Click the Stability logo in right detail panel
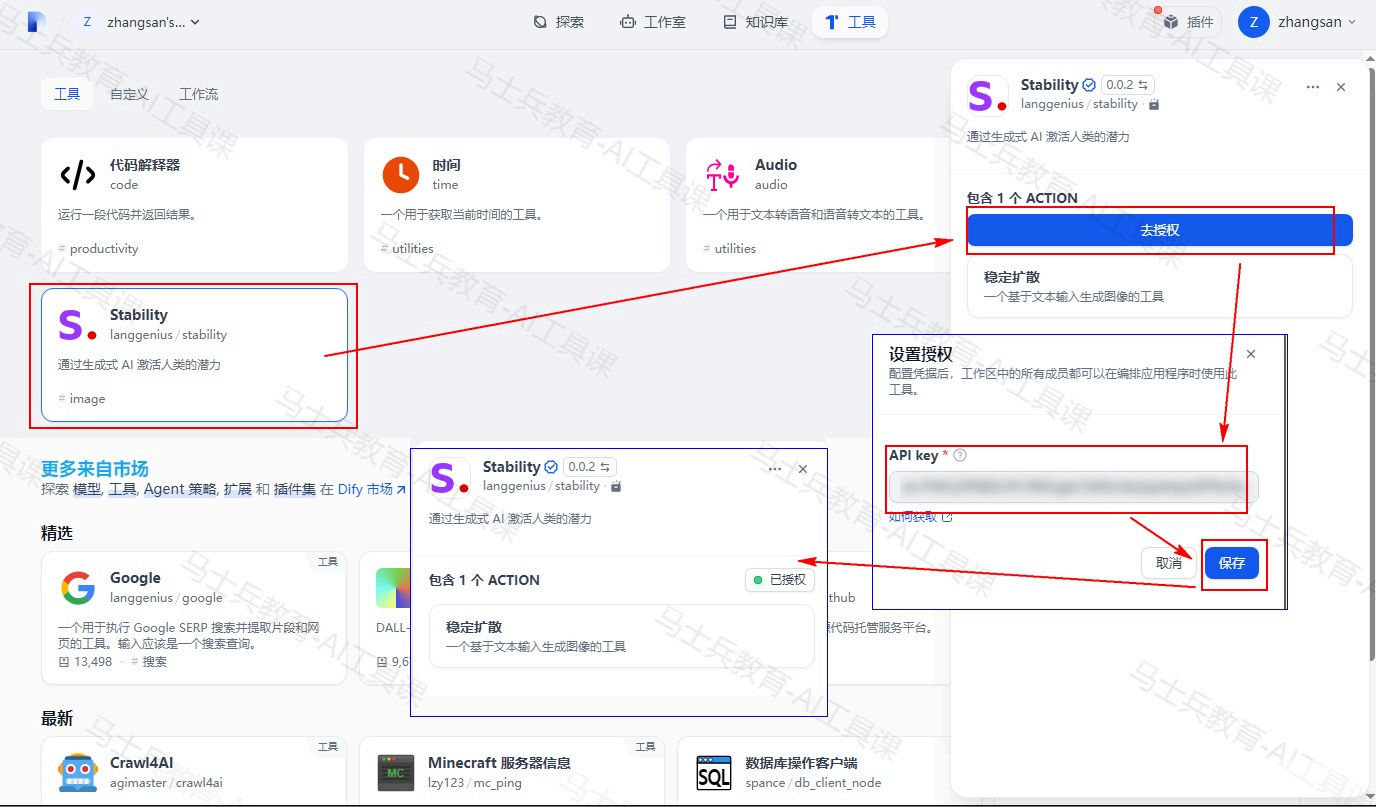Viewport: 1376px width, 807px height. point(988,95)
